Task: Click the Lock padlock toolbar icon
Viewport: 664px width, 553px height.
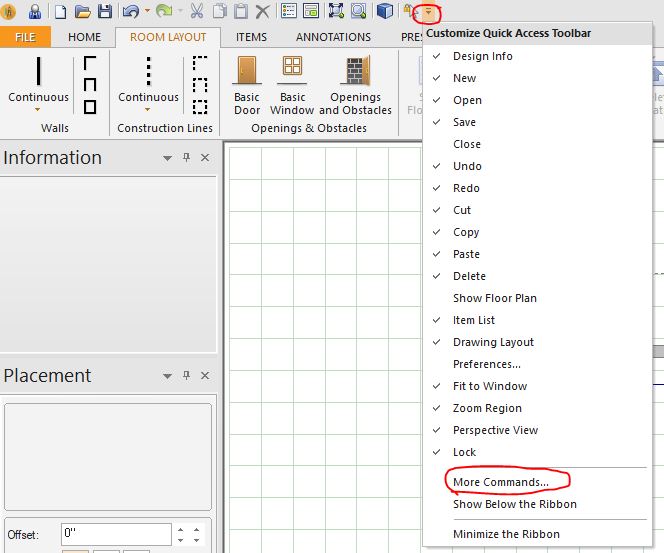Action: (x=408, y=11)
